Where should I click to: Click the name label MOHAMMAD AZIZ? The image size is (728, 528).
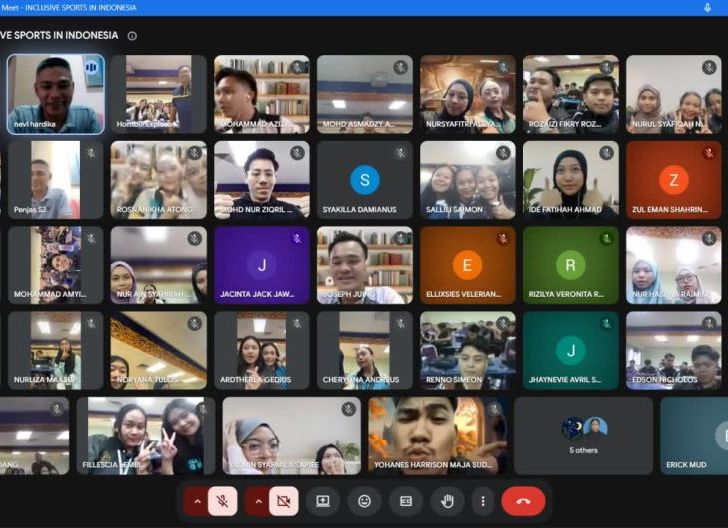pyautogui.click(x=254, y=124)
